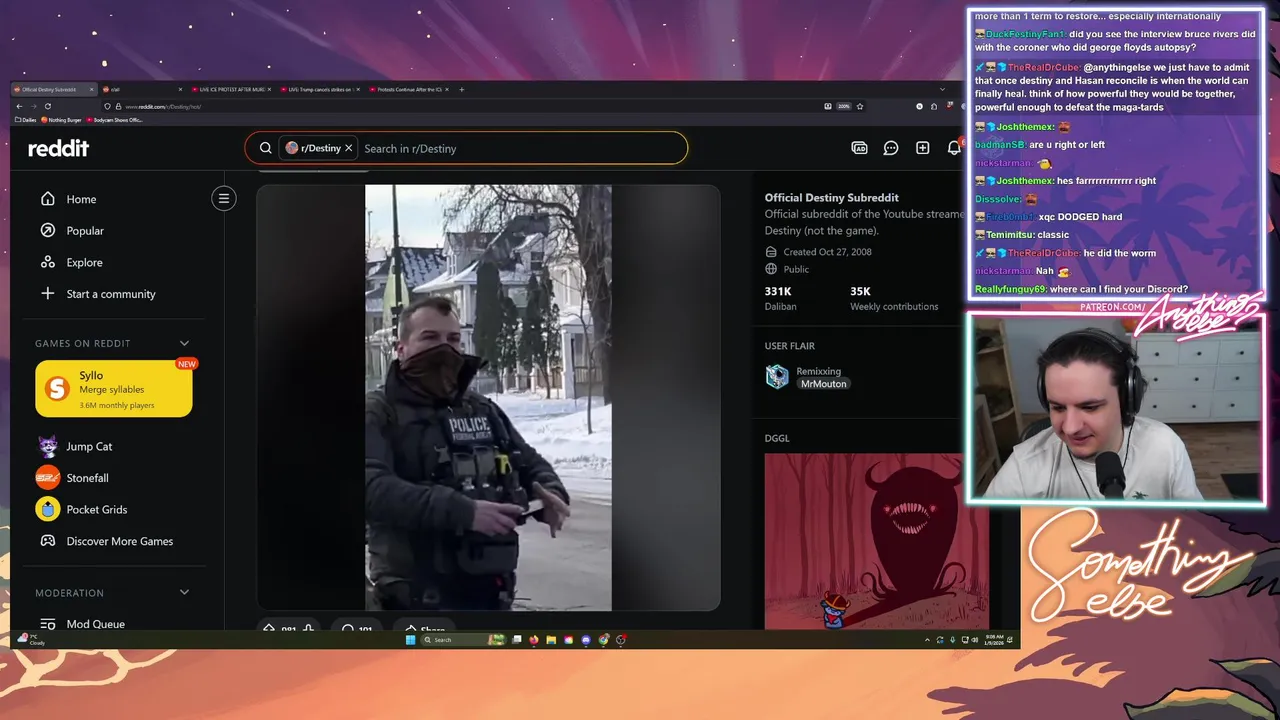Open the Dailies bookmarks folder
Screen dimensions: 1280x720
pos(26,120)
